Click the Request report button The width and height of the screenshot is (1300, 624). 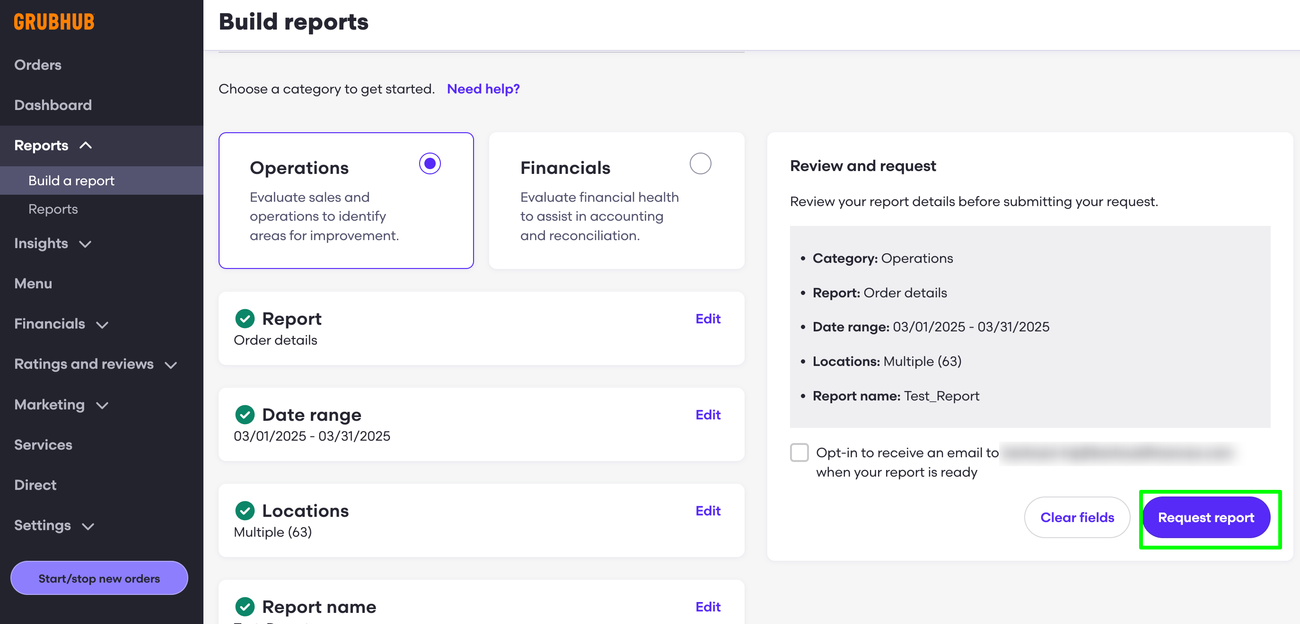click(x=1206, y=518)
